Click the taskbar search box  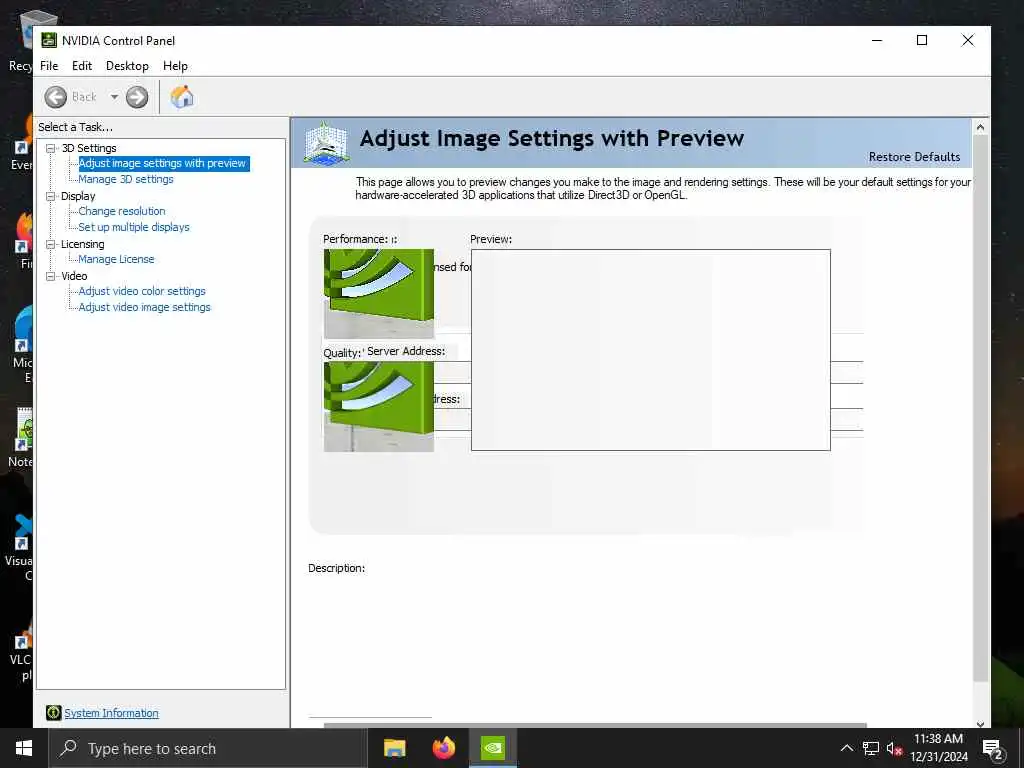coord(208,748)
